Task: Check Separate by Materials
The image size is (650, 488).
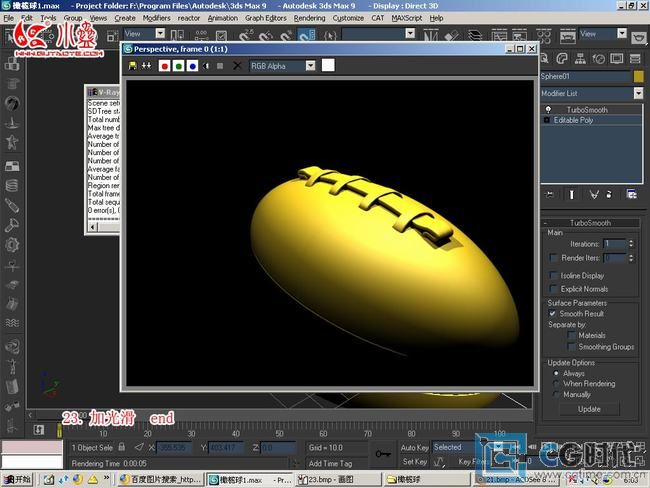Action: (x=572, y=335)
